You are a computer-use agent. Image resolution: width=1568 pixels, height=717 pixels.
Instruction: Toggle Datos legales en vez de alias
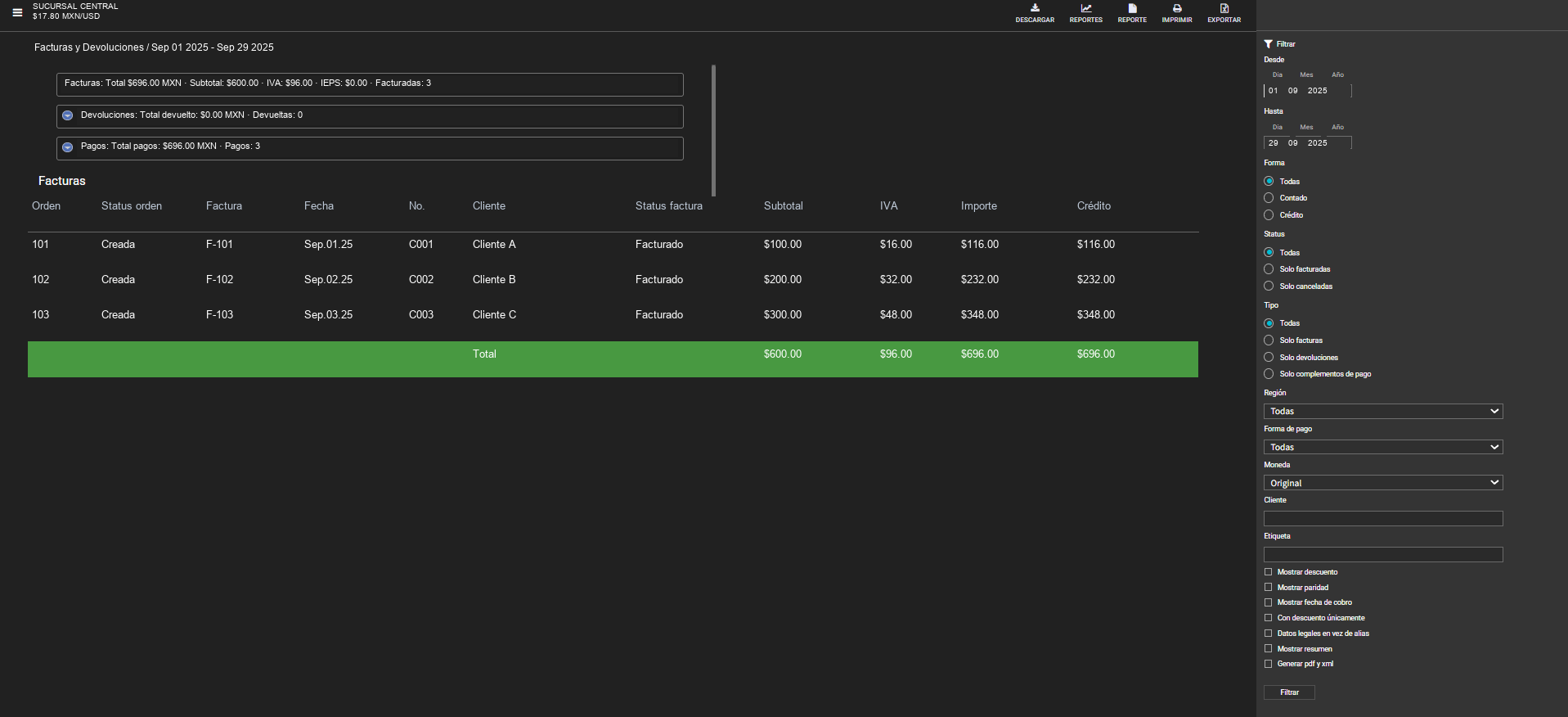click(x=1269, y=634)
